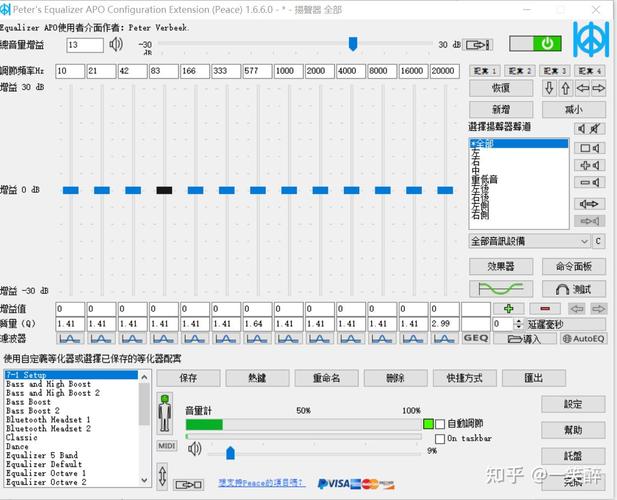
Task: Click the scroll-up arrow of the preset list
Action: 144,377
